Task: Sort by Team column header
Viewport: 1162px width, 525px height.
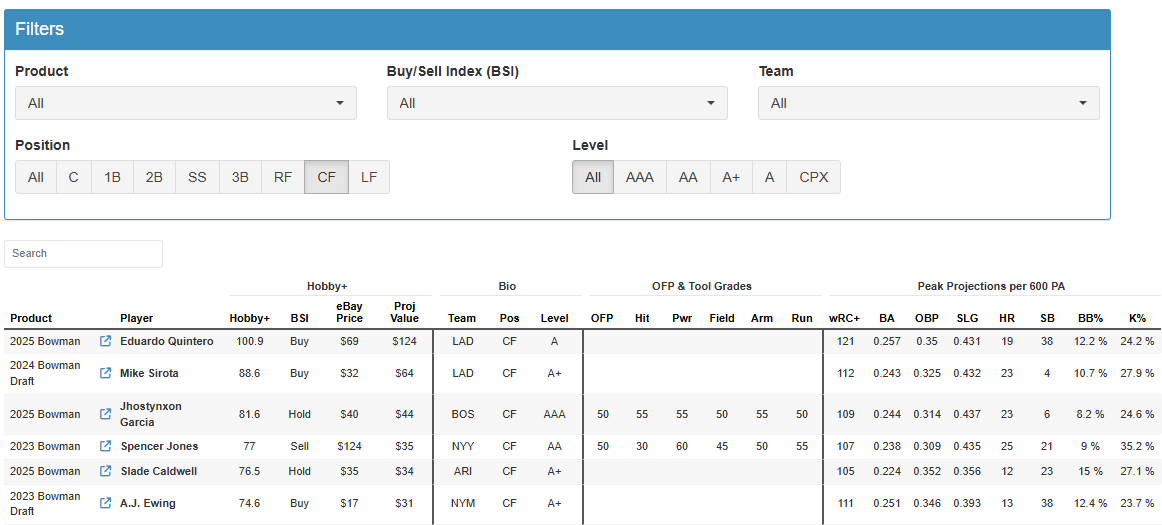Action: [x=462, y=318]
